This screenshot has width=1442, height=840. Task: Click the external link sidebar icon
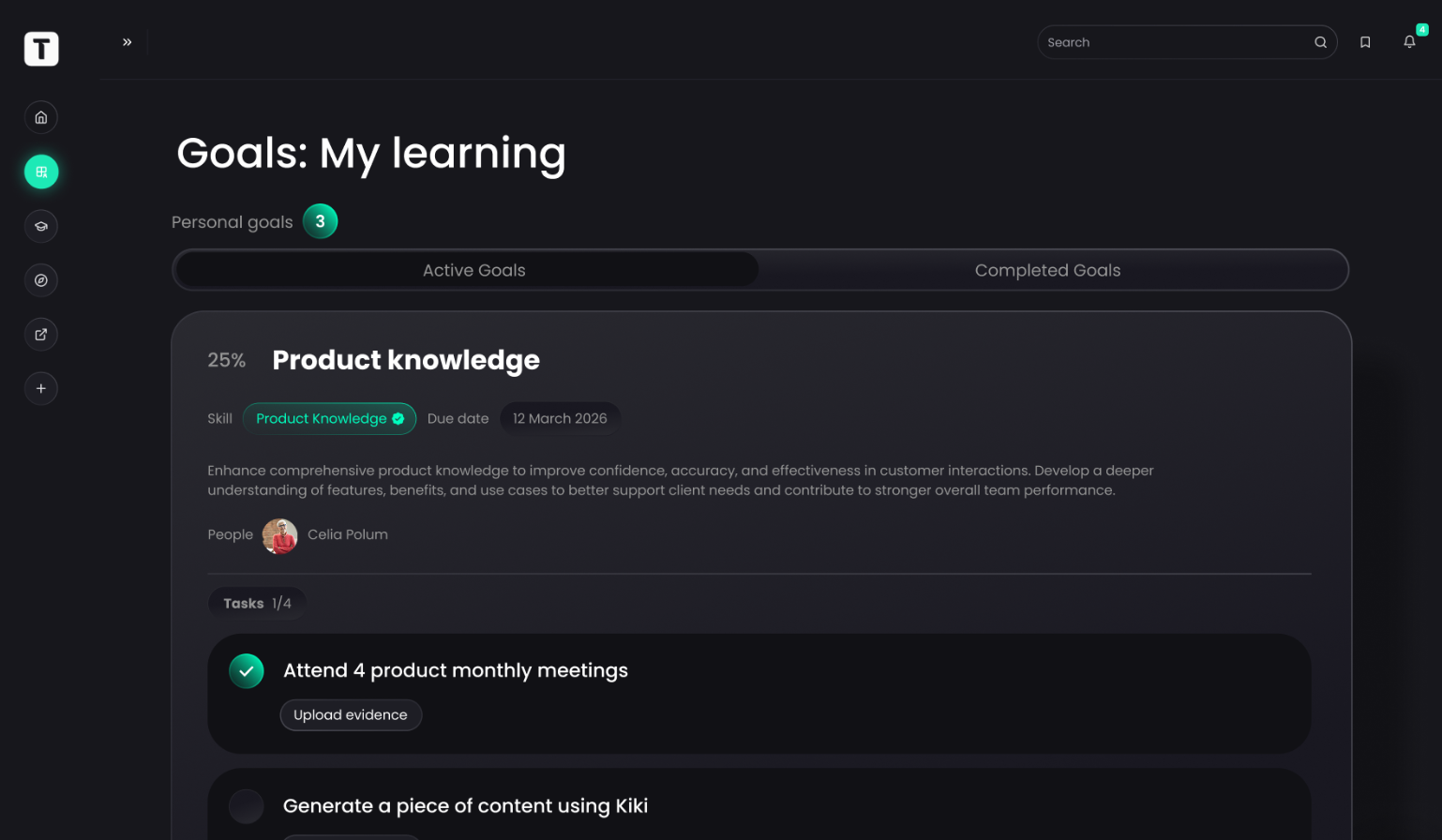(41, 335)
